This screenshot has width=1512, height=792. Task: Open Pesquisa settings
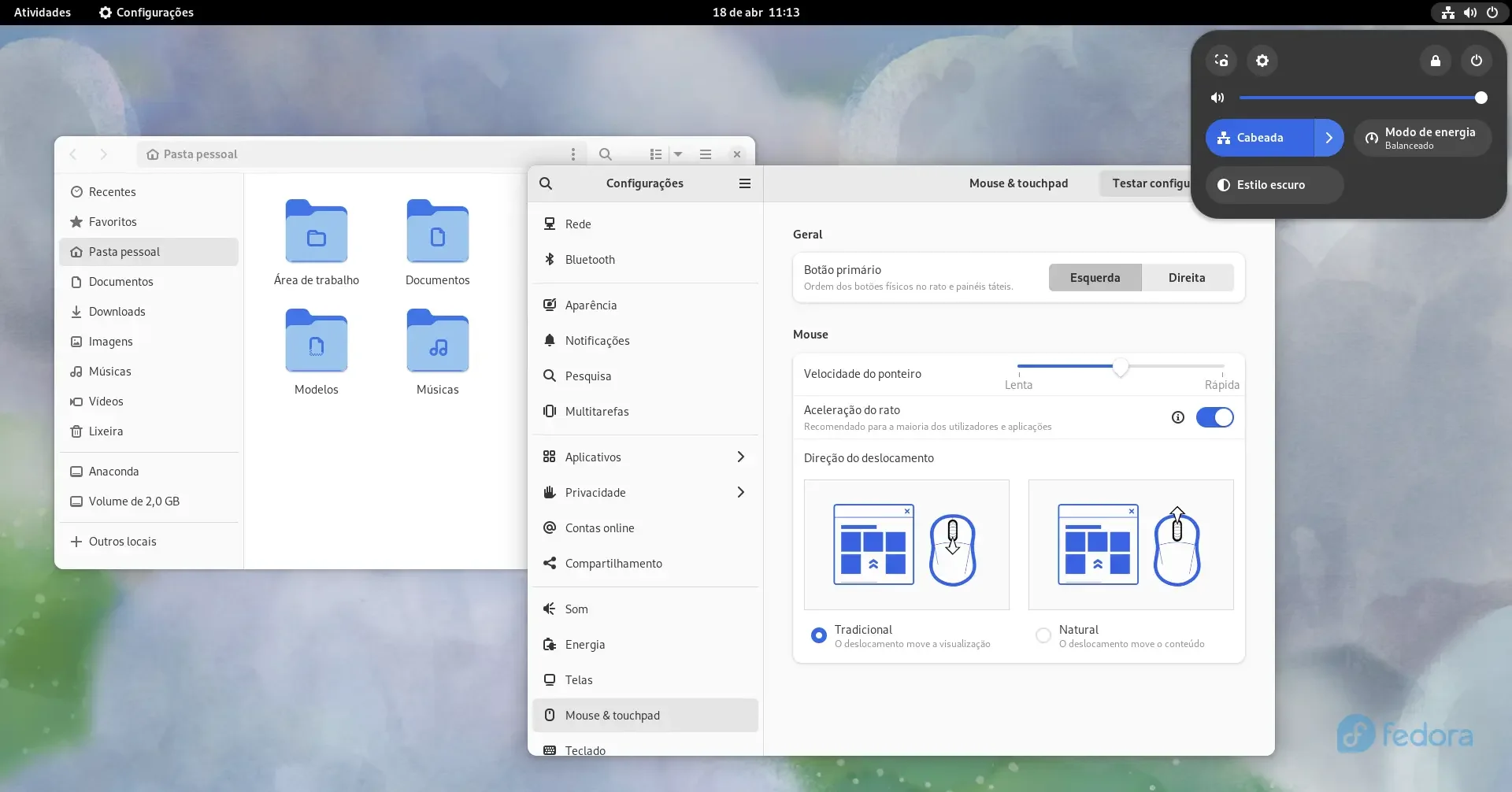pyautogui.click(x=645, y=376)
